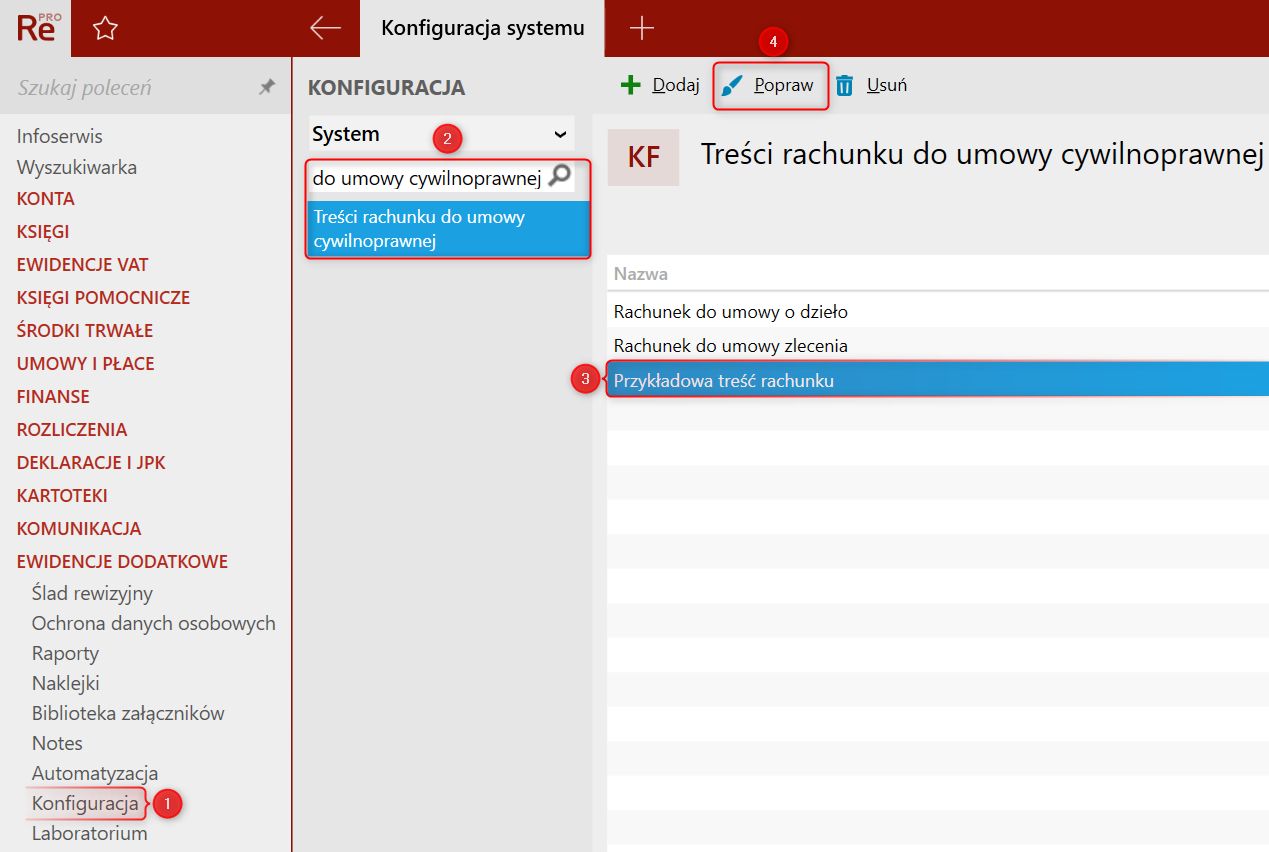Viewport: 1269px width, 852px height.
Task: Pin the command search panel
Action: pos(266,88)
